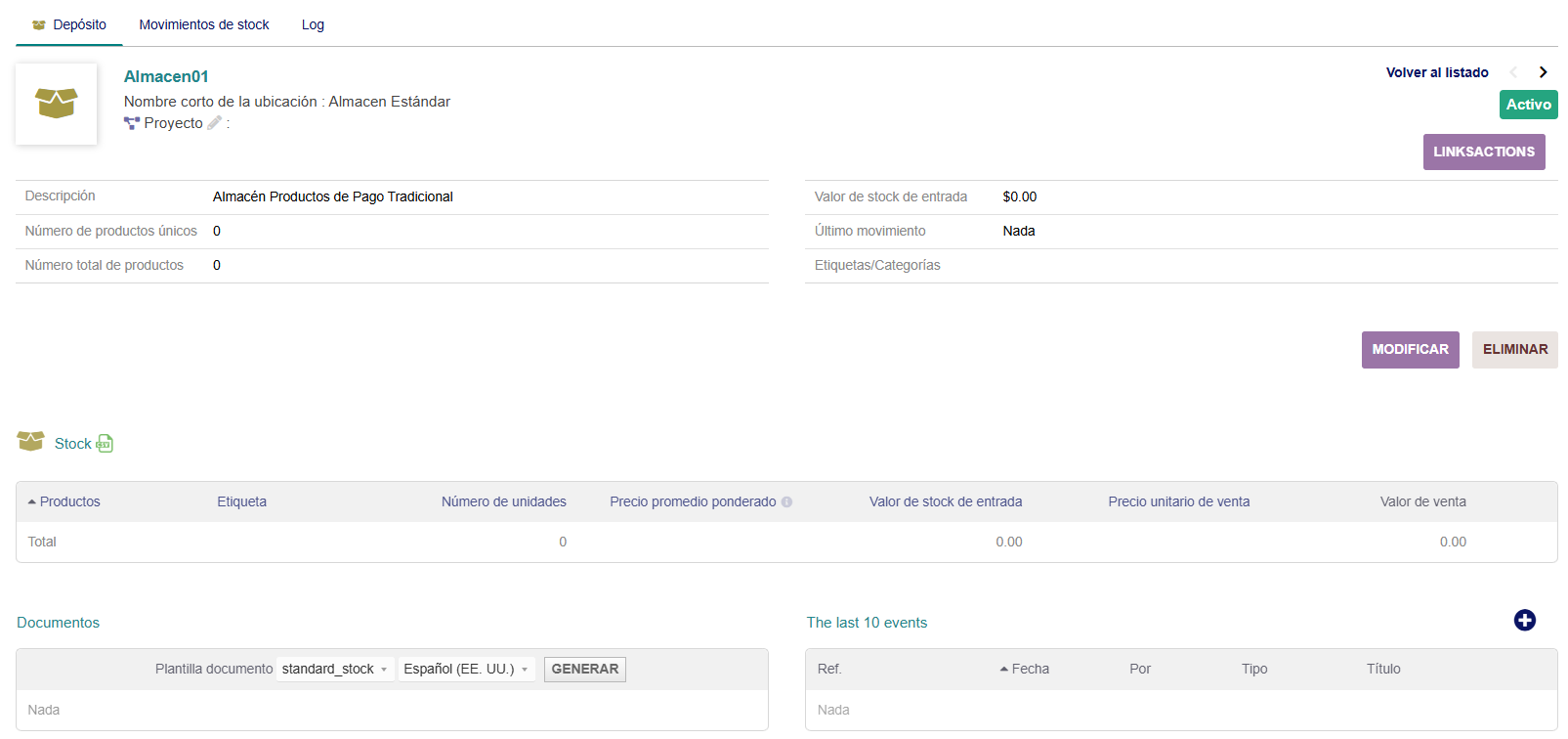Image resolution: width=1568 pixels, height=739 pixels.
Task: Click the ELIMINAR button
Action: 1514,350
